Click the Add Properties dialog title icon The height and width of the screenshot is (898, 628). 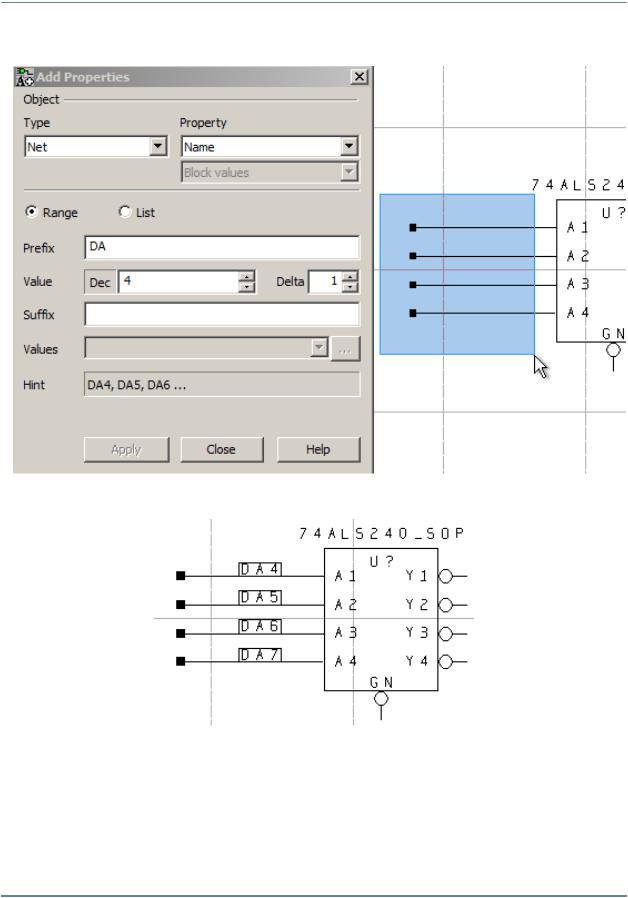pos(25,77)
